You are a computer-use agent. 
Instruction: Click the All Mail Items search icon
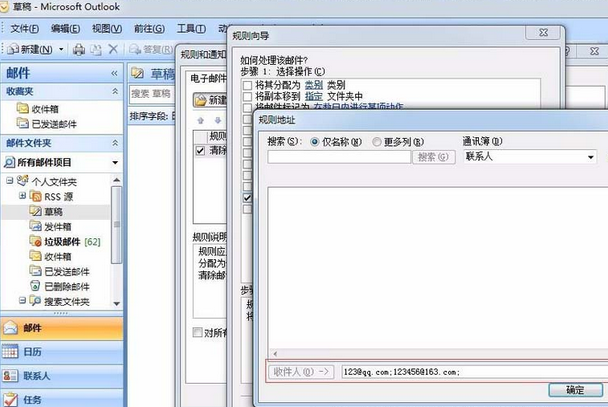(9, 162)
